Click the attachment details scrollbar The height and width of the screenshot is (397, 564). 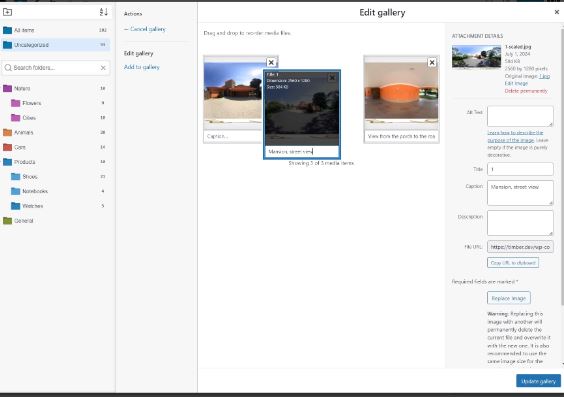562,167
